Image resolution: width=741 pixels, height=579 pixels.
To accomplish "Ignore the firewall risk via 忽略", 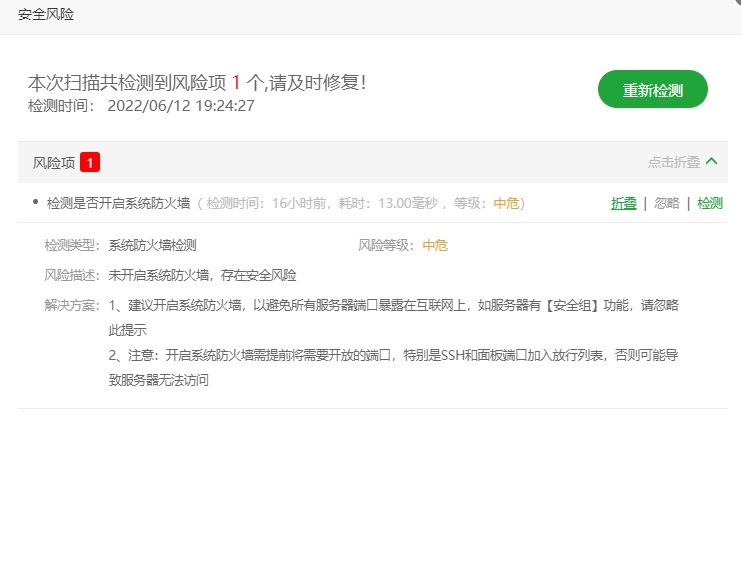I will (x=667, y=203).
